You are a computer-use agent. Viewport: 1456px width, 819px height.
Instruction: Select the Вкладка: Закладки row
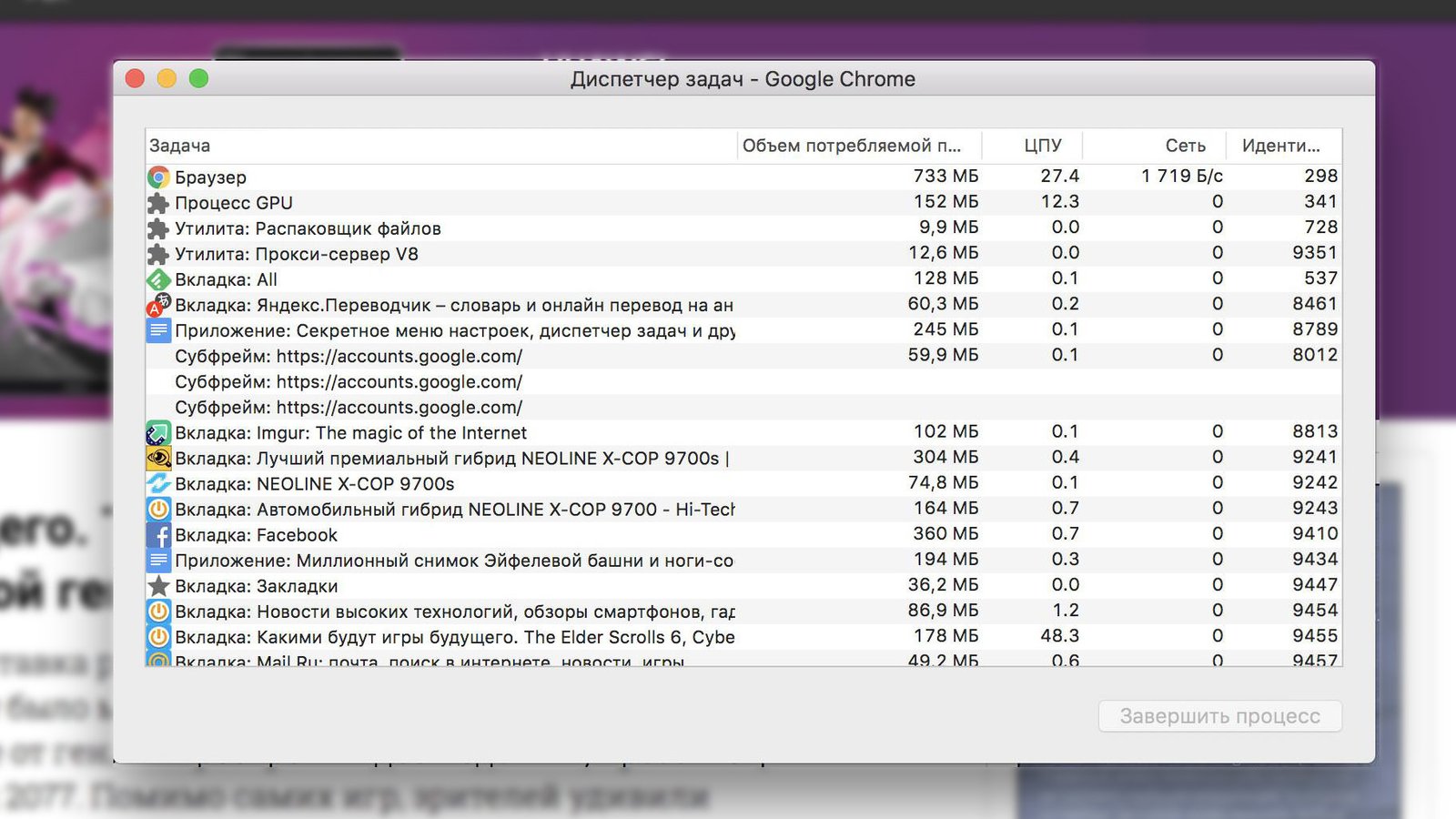(x=743, y=586)
